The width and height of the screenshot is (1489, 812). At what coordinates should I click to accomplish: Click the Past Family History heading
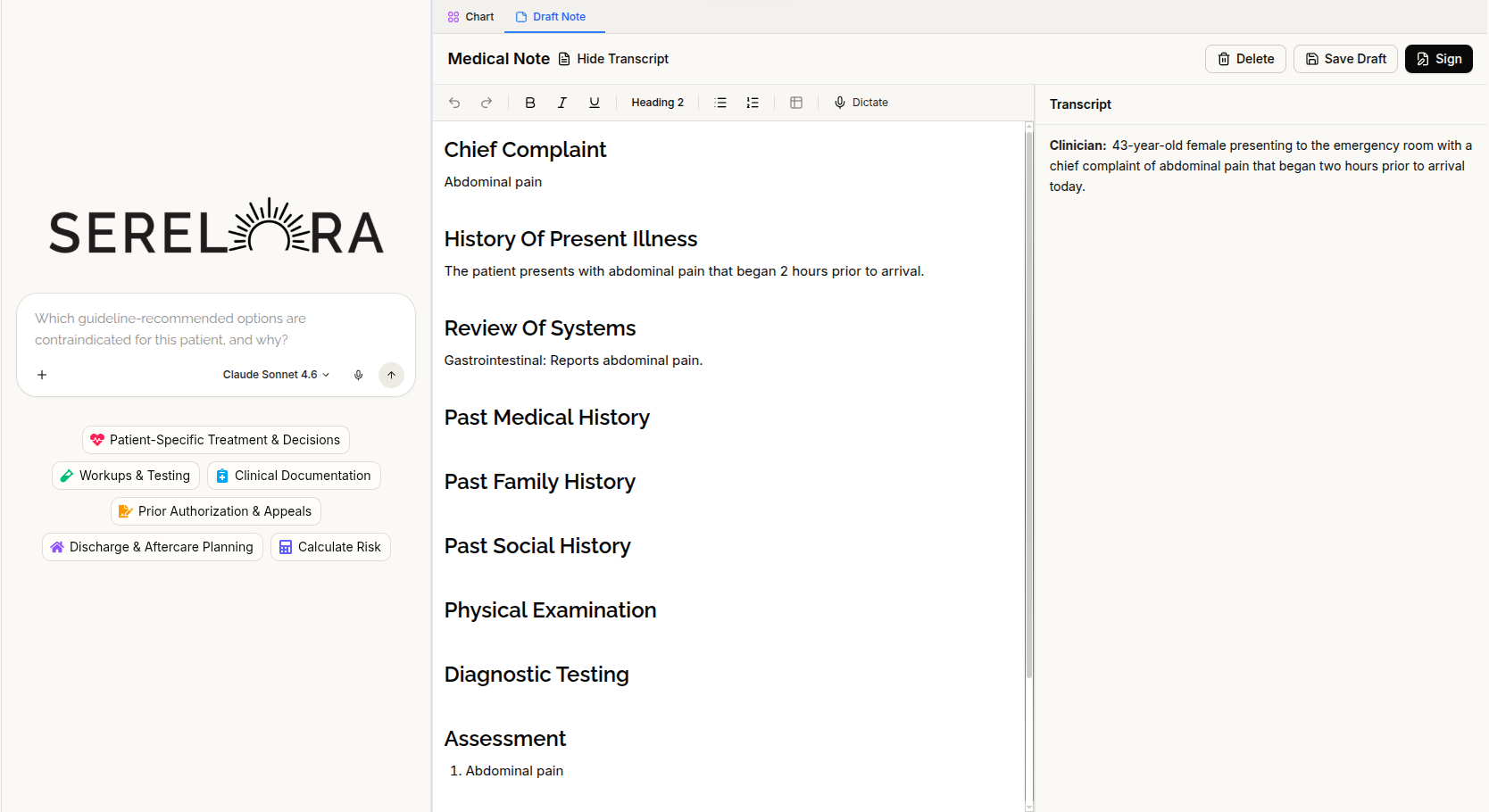point(539,482)
